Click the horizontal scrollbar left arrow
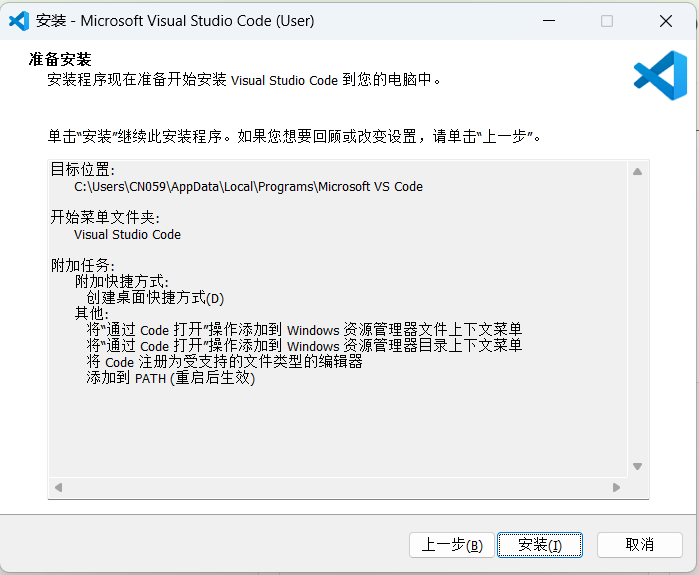The height and width of the screenshot is (575, 699). tap(58, 487)
